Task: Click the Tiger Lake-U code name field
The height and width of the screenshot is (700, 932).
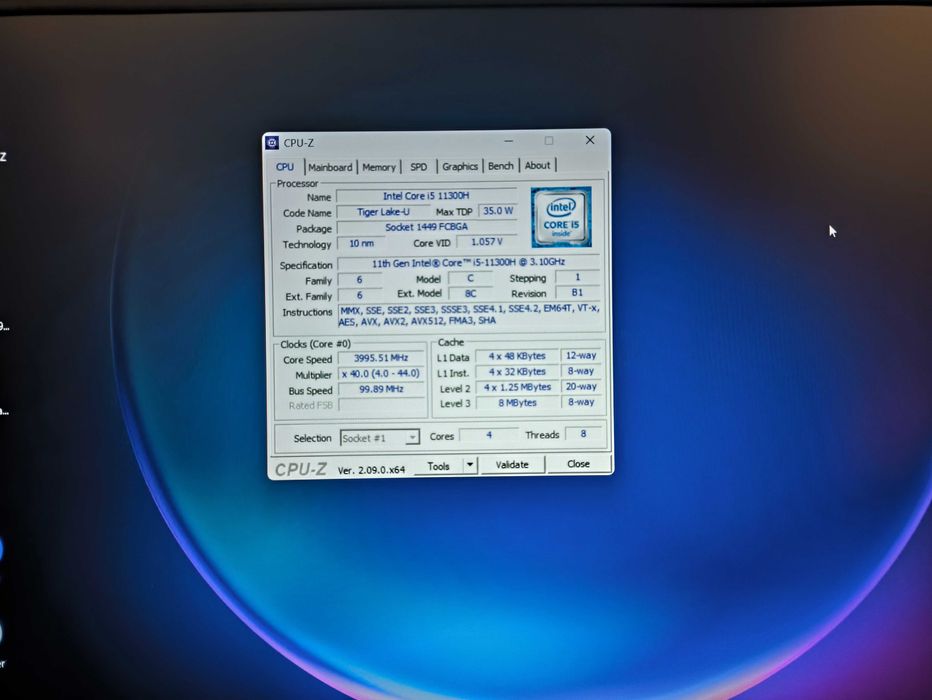Action: point(383,212)
